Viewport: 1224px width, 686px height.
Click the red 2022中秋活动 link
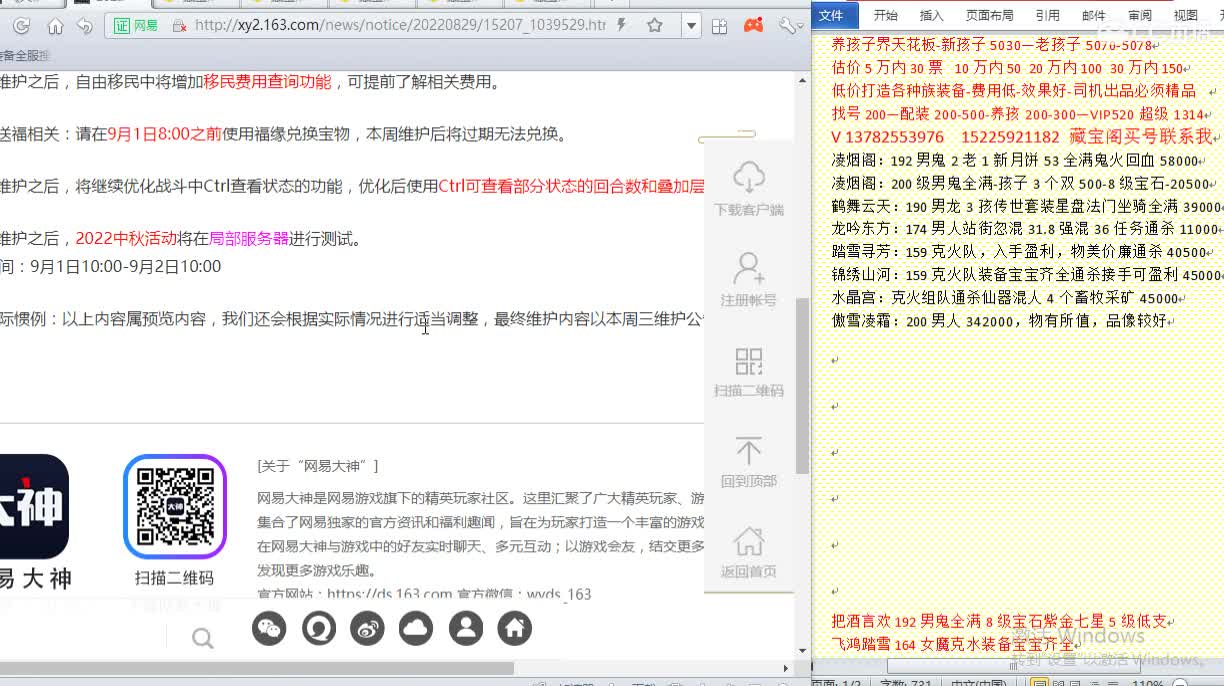tap(126, 238)
